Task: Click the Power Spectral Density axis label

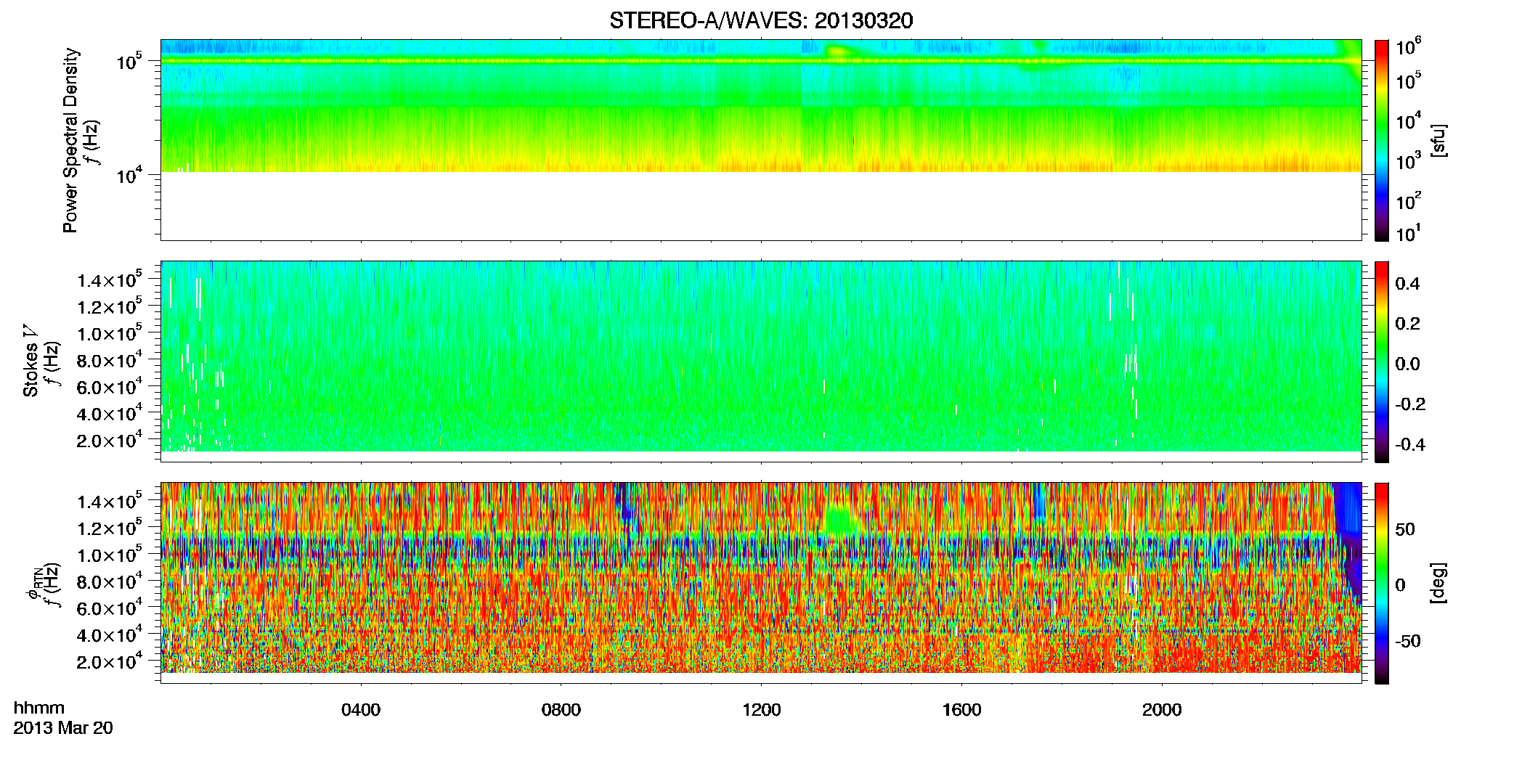Action: (70, 140)
